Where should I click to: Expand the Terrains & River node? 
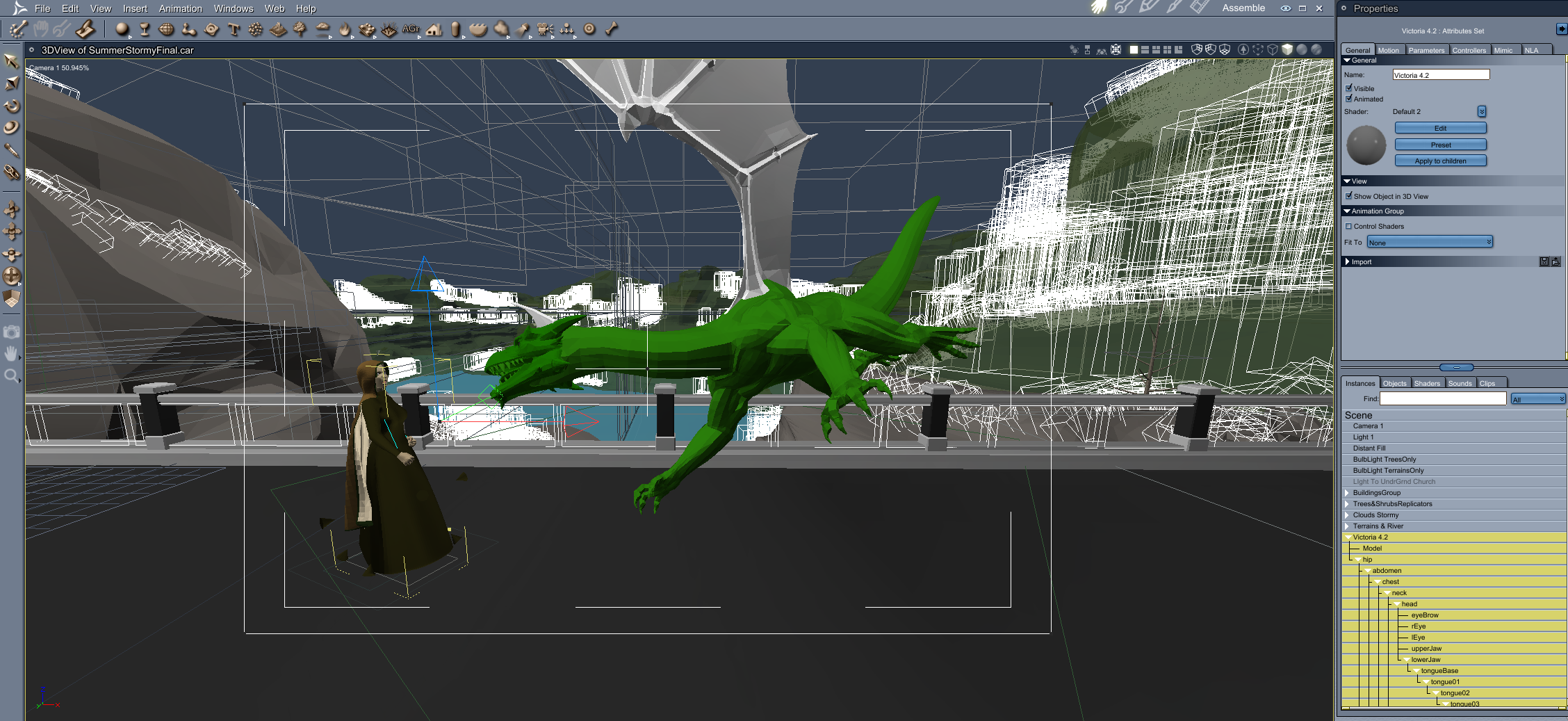pos(1347,526)
